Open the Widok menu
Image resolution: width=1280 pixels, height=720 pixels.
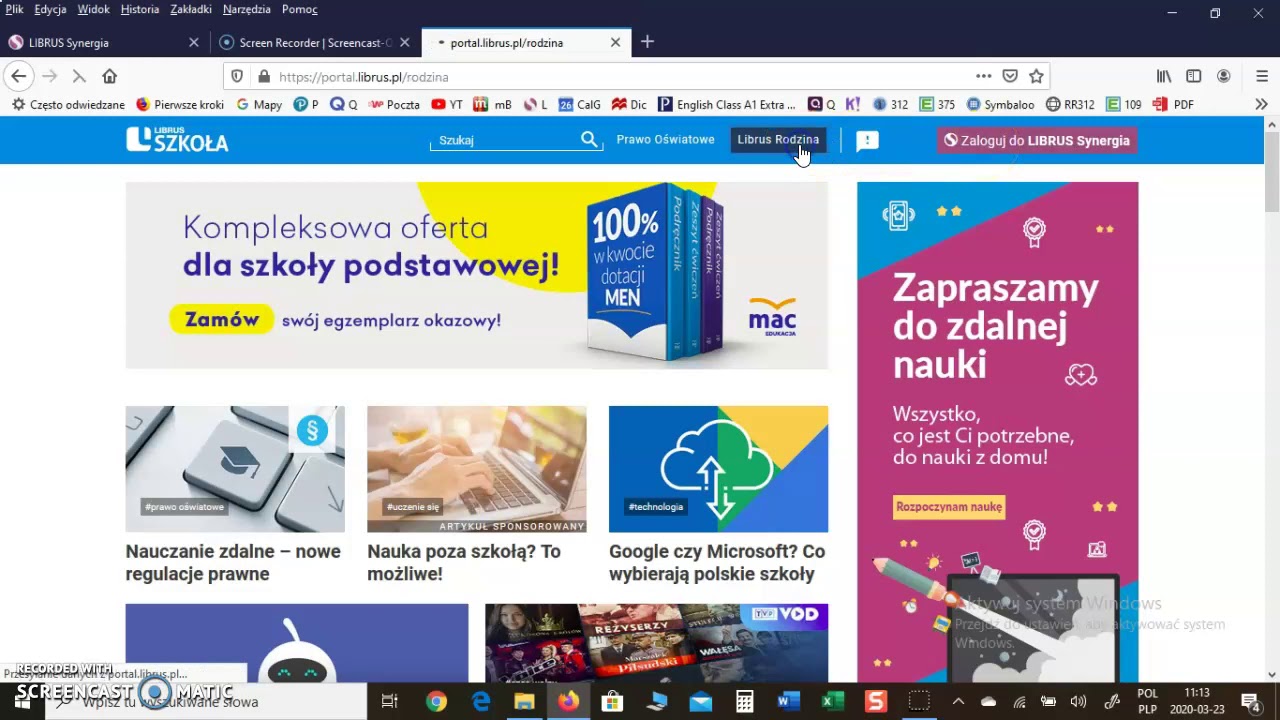tap(93, 9)
